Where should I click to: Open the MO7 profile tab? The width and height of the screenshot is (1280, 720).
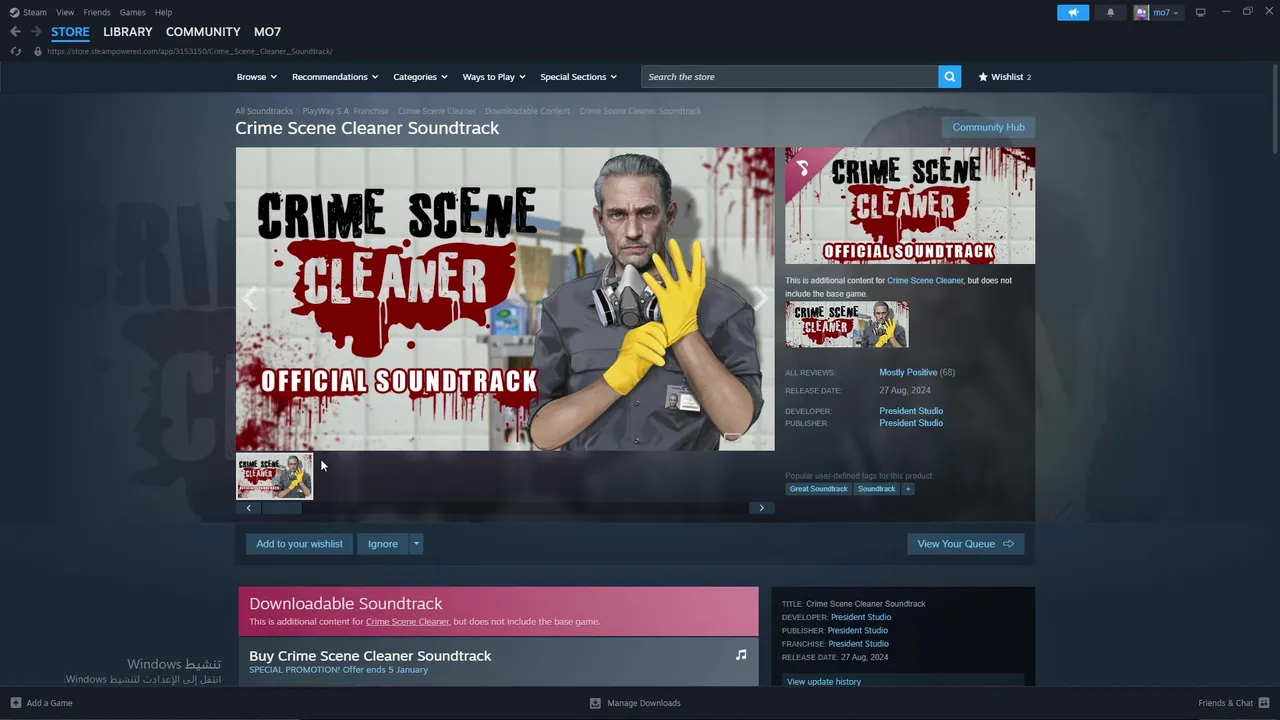click(267, 32)
